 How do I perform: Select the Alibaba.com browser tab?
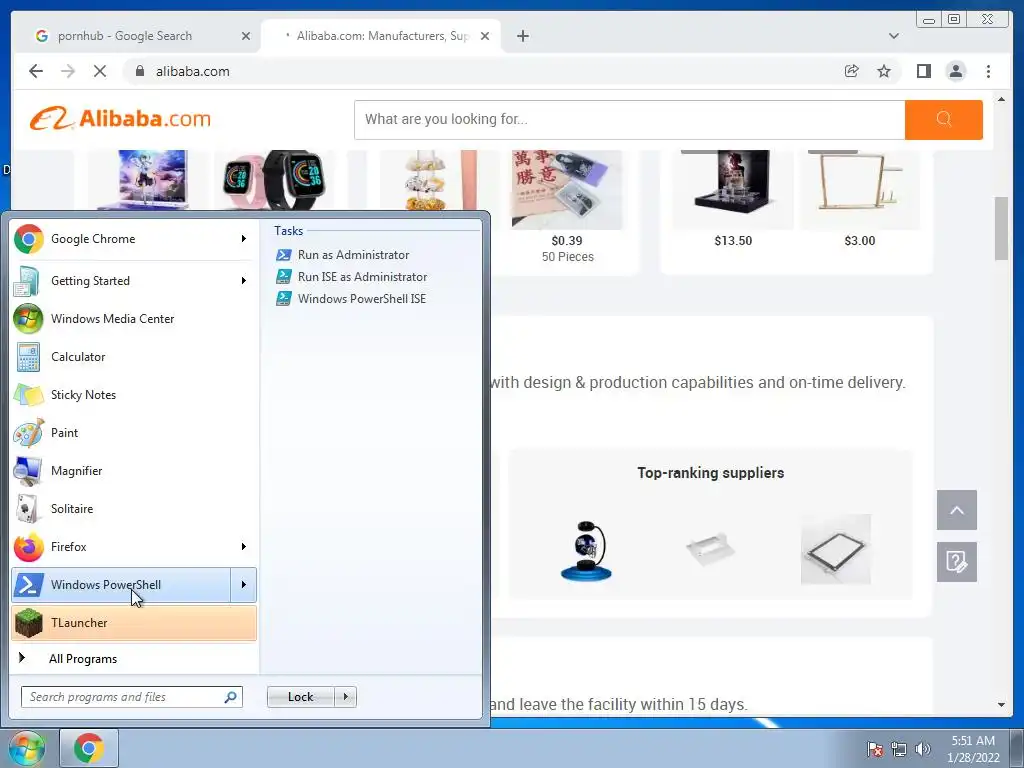(379, 36)
